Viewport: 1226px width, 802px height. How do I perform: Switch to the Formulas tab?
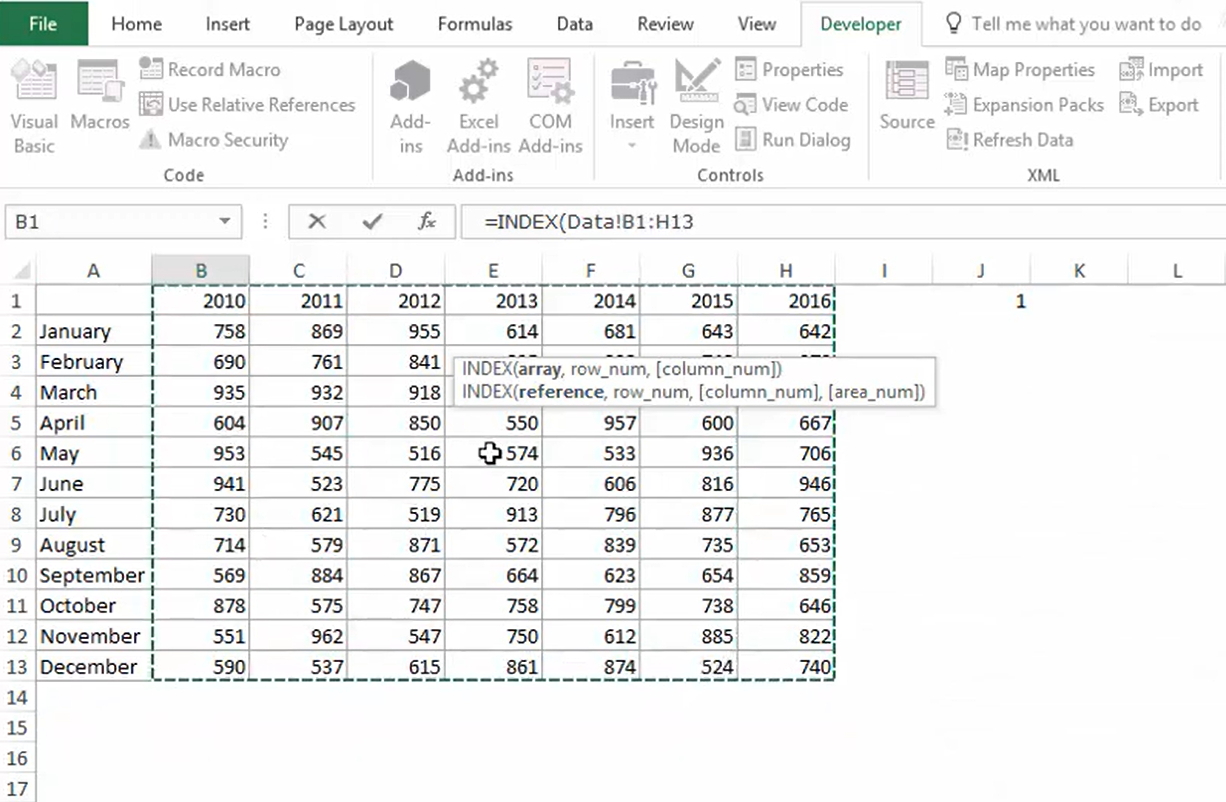point(475,24)
